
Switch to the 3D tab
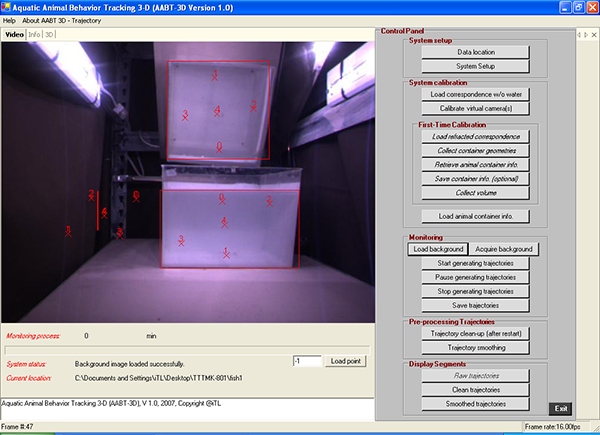(50, 34)
